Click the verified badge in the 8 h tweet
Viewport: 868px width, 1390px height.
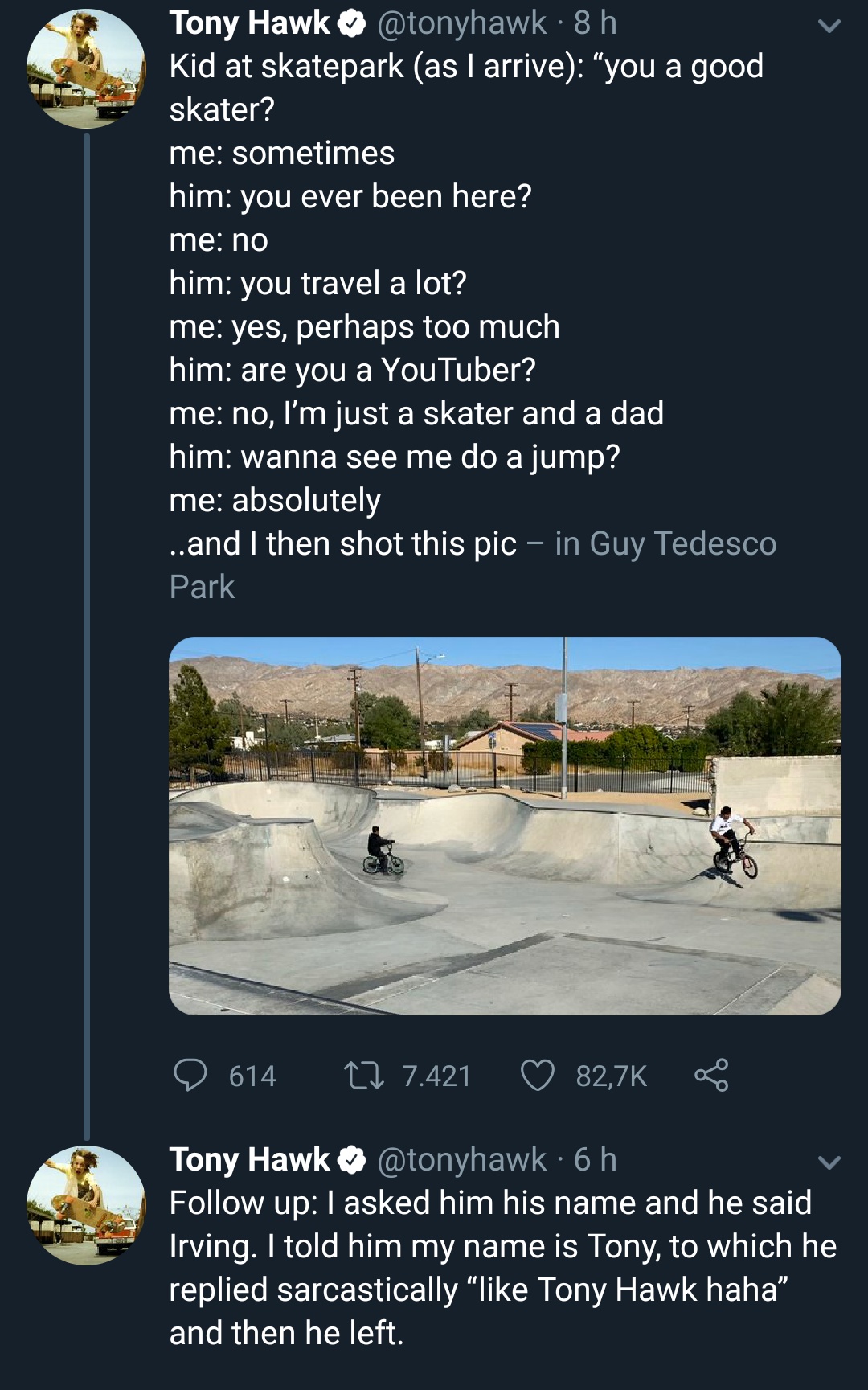click(351, 24)
